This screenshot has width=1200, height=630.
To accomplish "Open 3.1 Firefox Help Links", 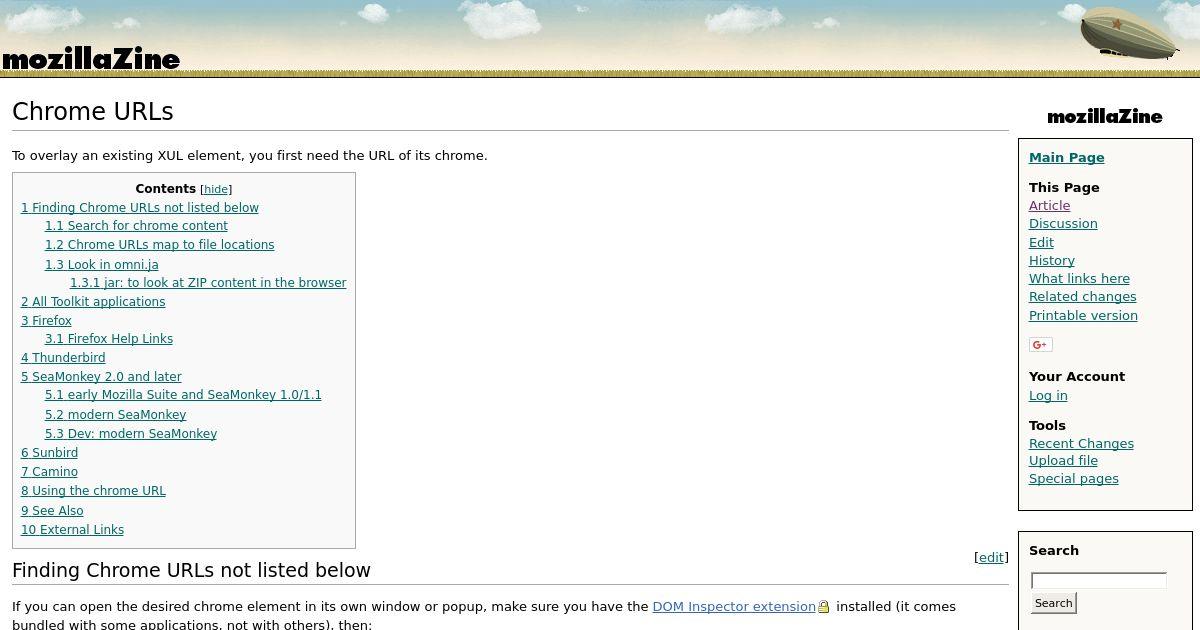I will 109,339.
